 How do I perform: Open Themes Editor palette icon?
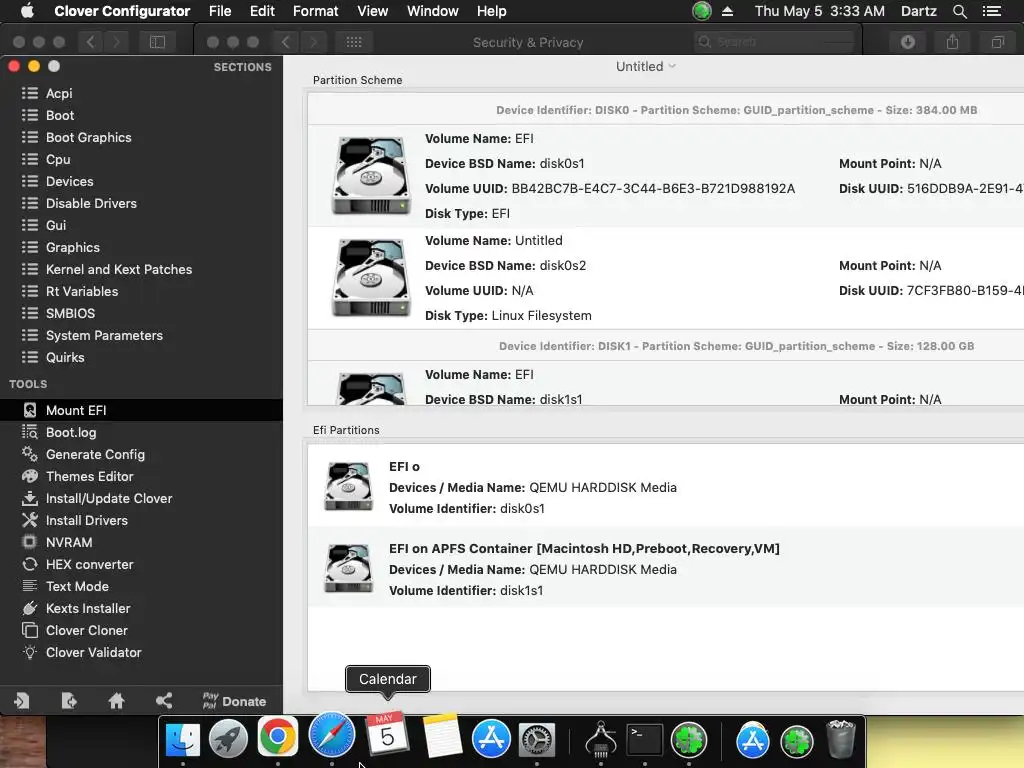tap(30, 476)
